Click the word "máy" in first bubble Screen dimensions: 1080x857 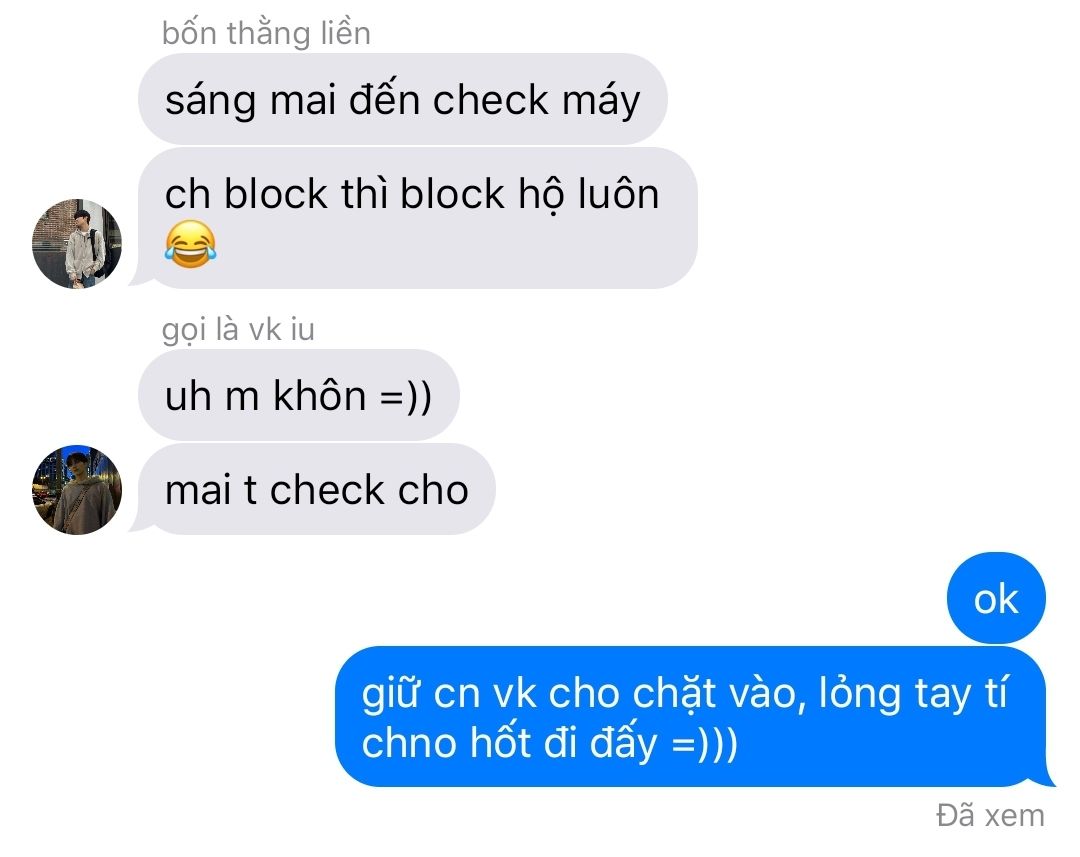[601, 102]
